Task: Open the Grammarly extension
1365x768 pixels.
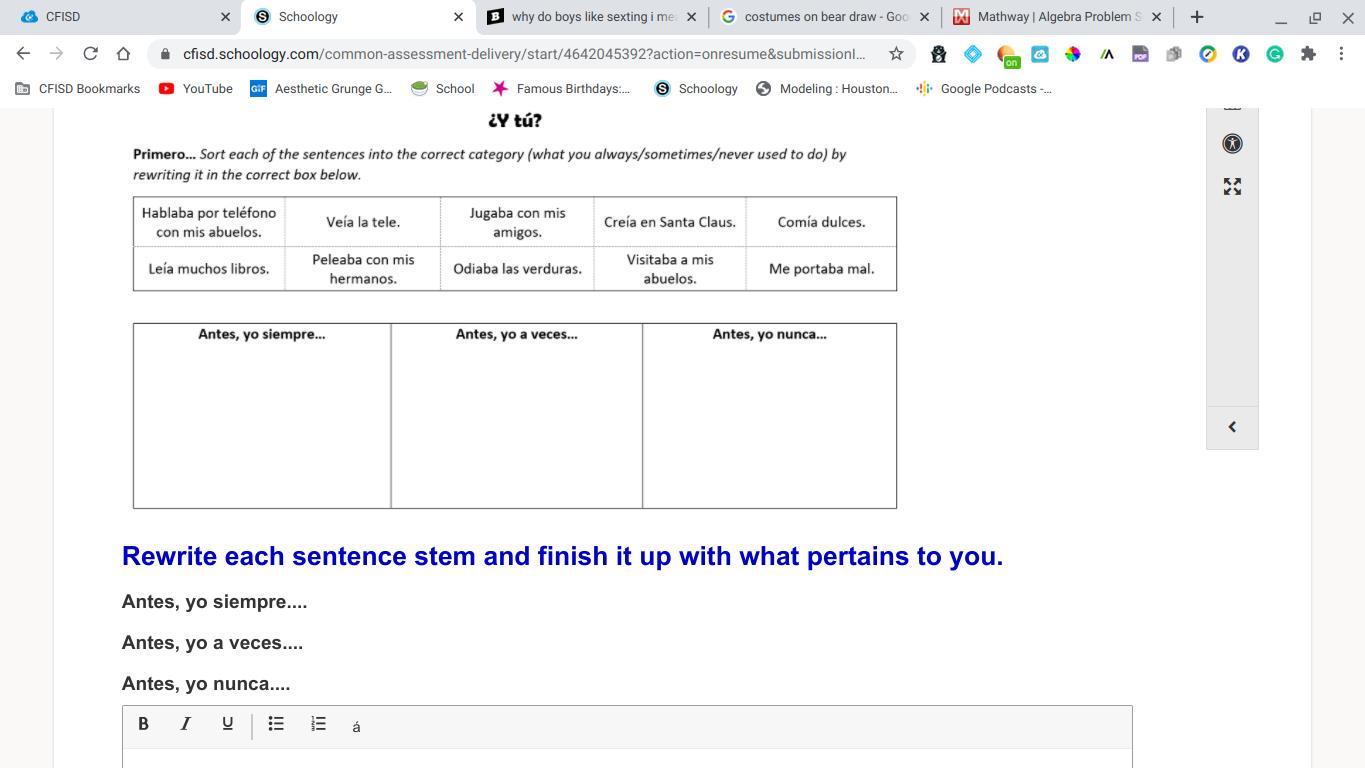Action: [1274, 54]
